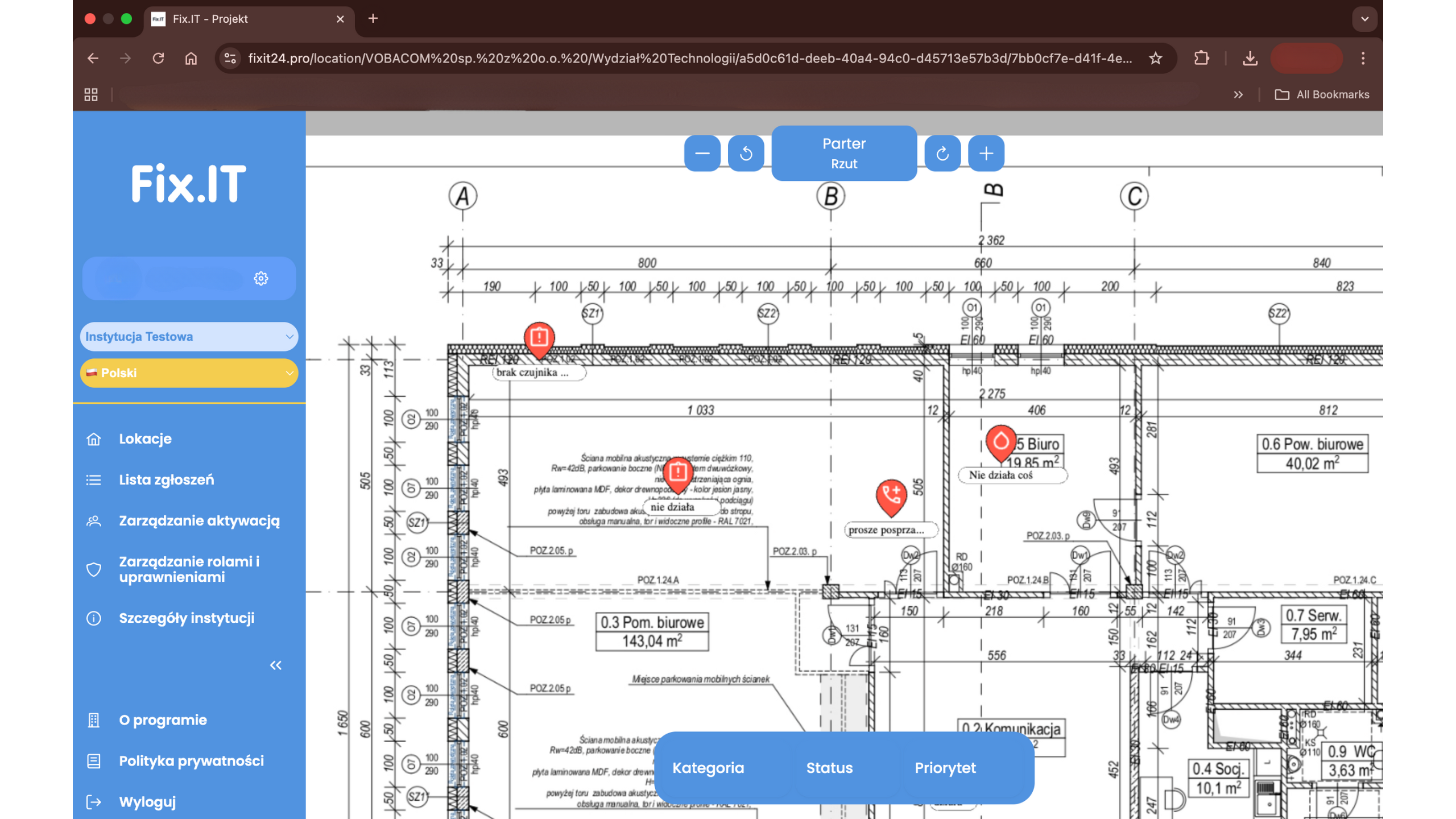
Task: Open the Parter Rzut floor selector
Action: (843, 153)
